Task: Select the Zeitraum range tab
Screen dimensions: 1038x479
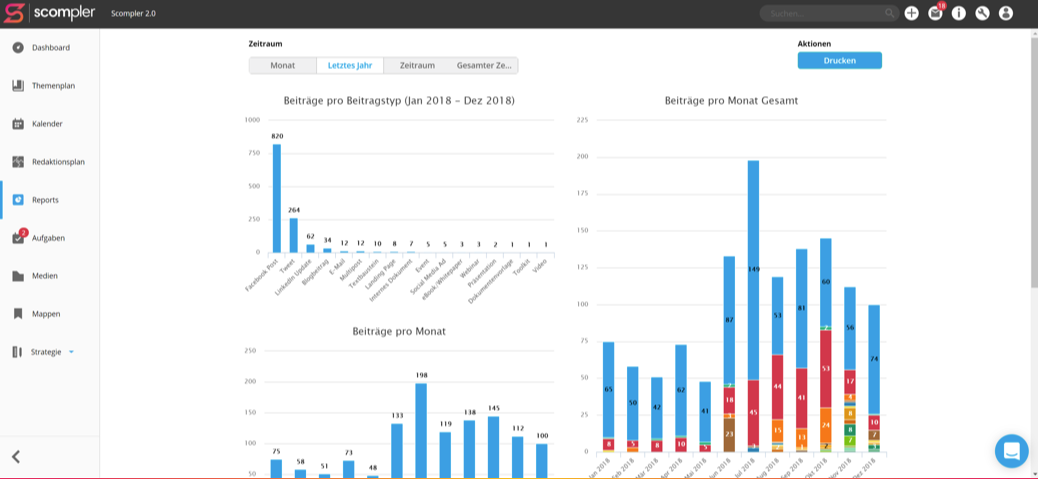Action: (417, 65)
